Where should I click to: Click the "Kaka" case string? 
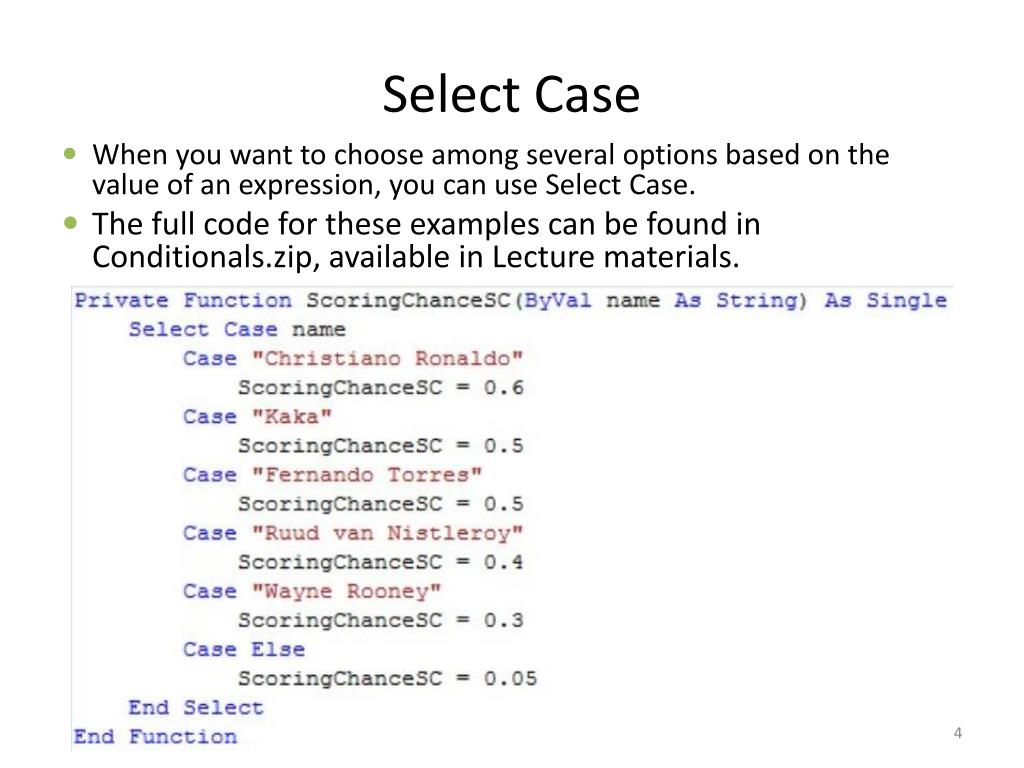click(292, 417)
